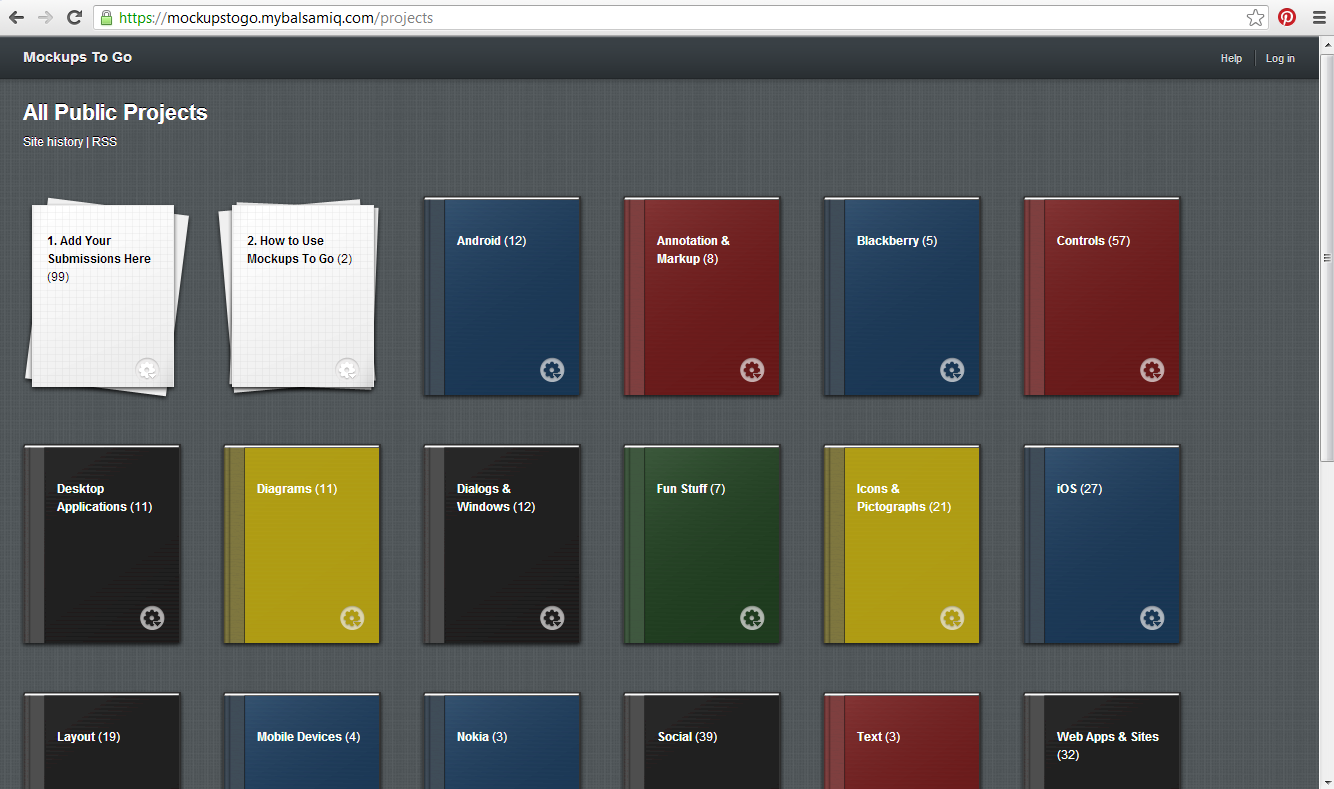Click the flower icon on Icons & Pictographs book

point(952,618)
